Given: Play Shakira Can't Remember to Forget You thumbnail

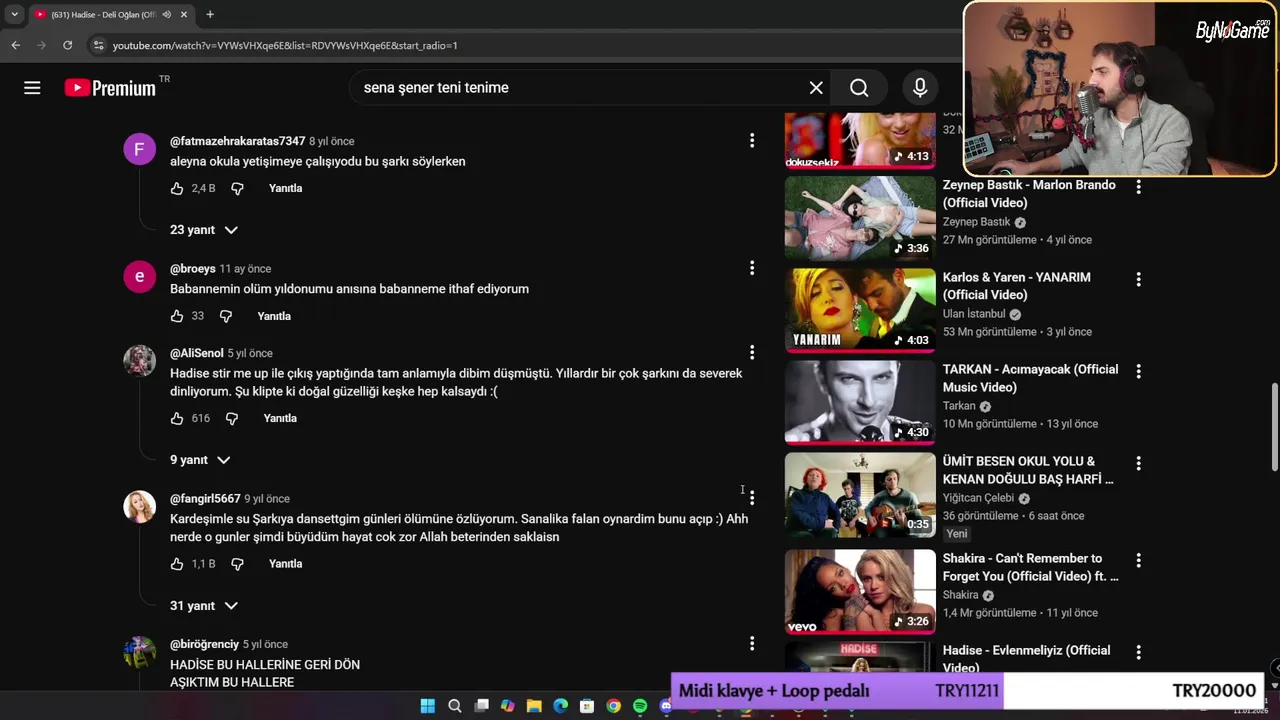Looking at the screenshot, I should (x=860, y=591).
